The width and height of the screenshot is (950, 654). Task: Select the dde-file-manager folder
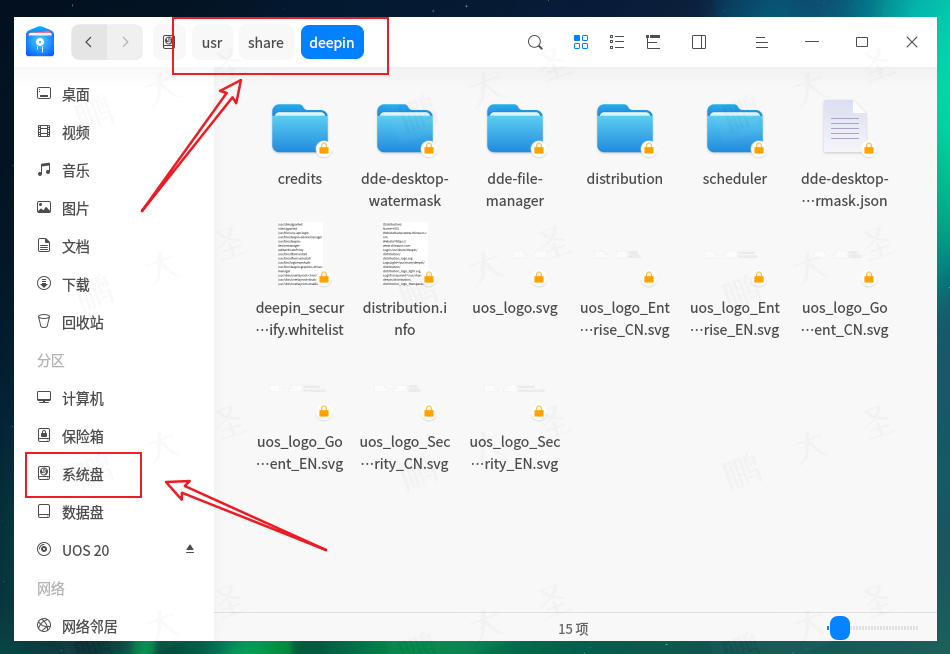point(515,155)
